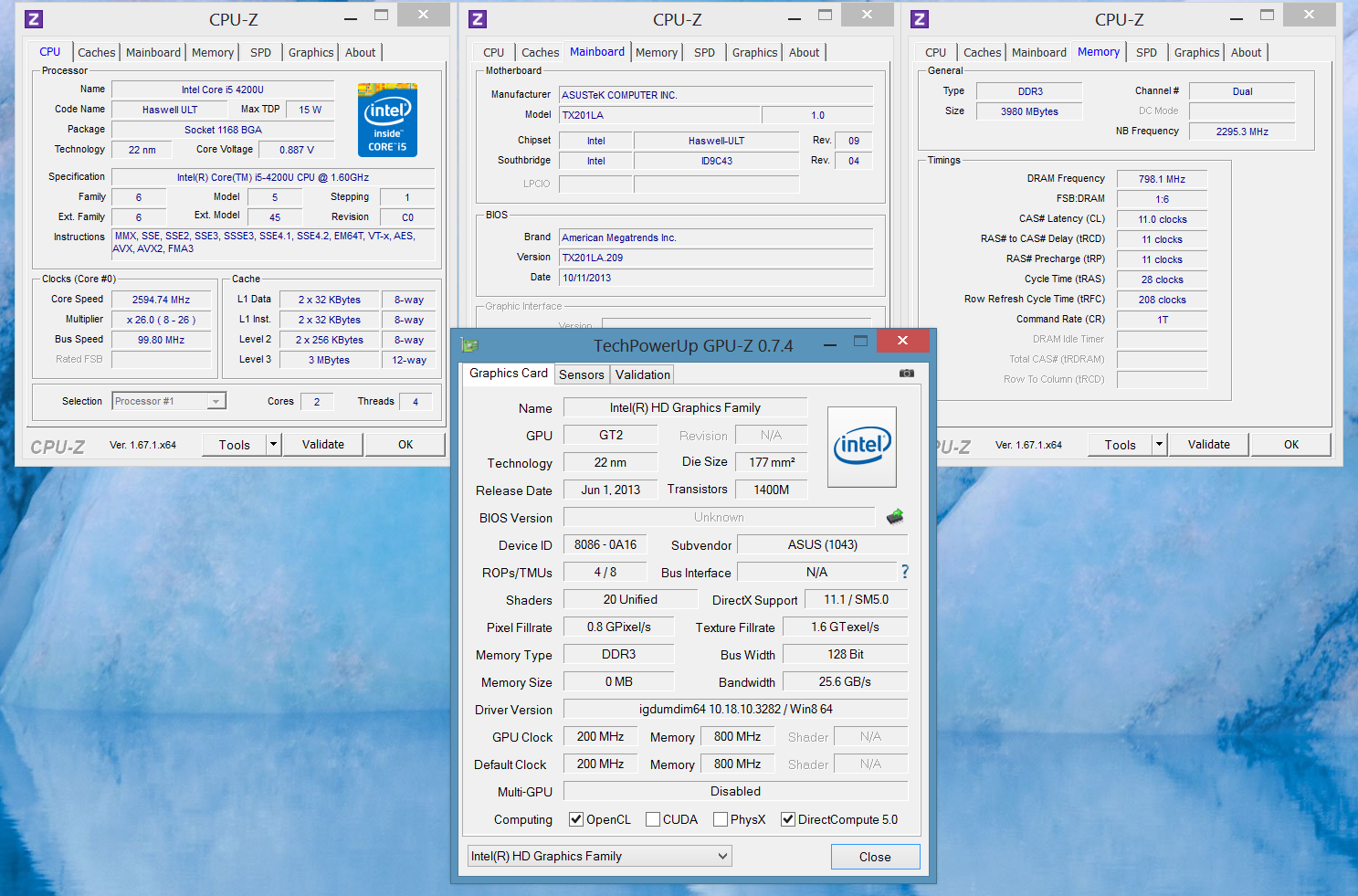Open About tab in left CPU-Z window
Screen dimensions: 1358x896
[x=360, y=52]
